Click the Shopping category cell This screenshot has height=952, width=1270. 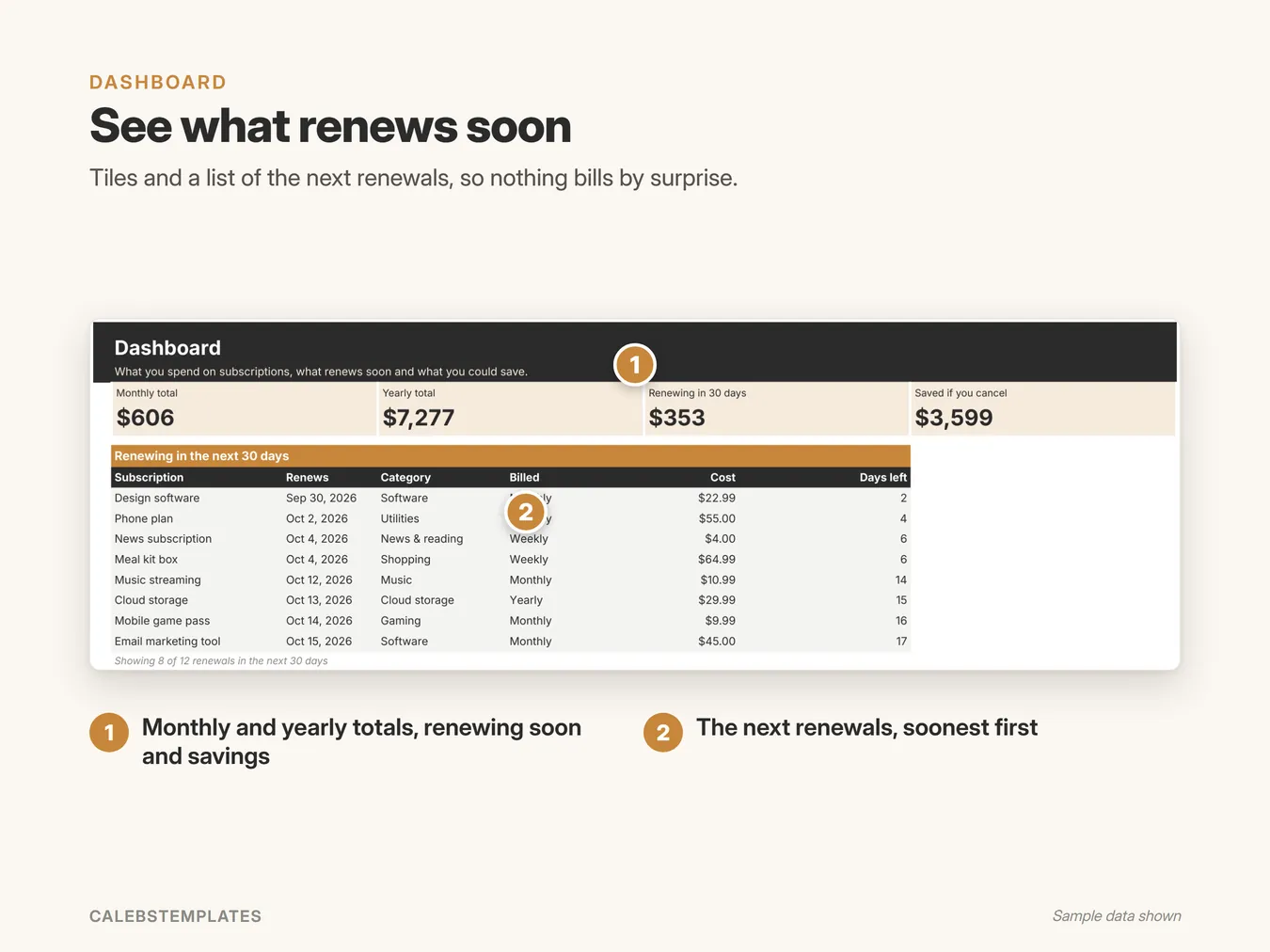click(405, 560)
